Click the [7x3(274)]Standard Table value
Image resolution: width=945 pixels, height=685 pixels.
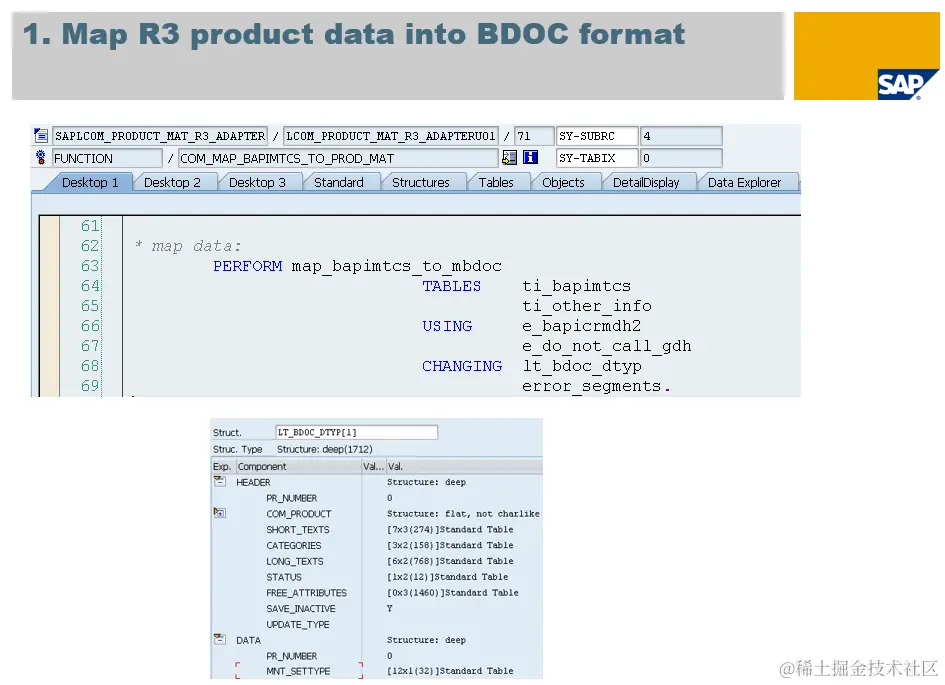coord(450,529)
